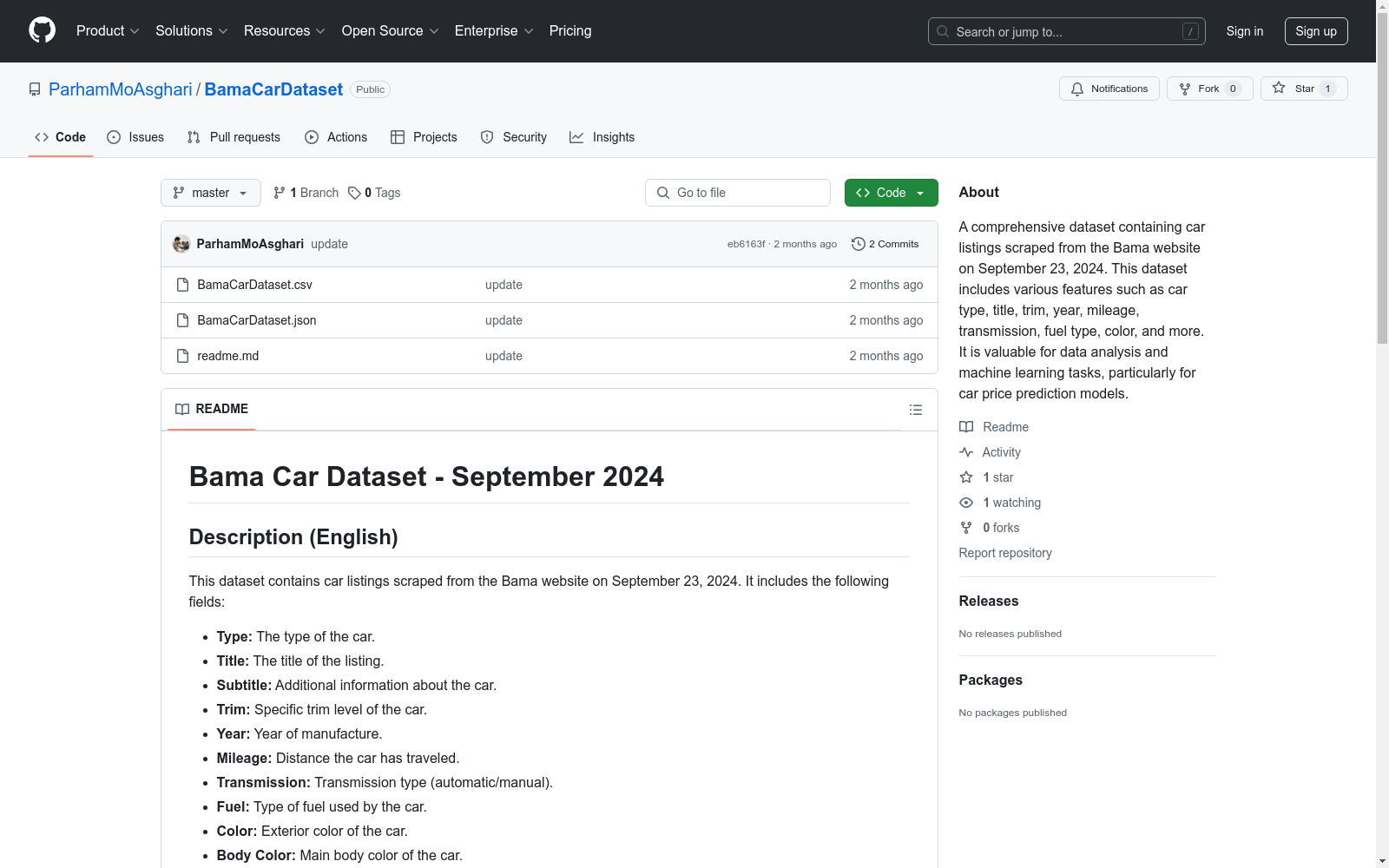Open the Security tab
The height and width of the screenshot is (868, 1389).
pos(514,137)
